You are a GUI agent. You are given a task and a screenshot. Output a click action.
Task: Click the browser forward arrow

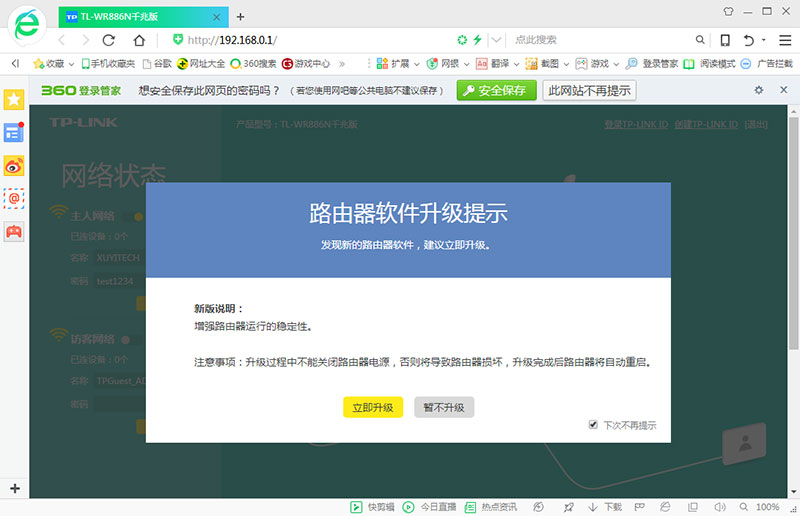(85, 40)
